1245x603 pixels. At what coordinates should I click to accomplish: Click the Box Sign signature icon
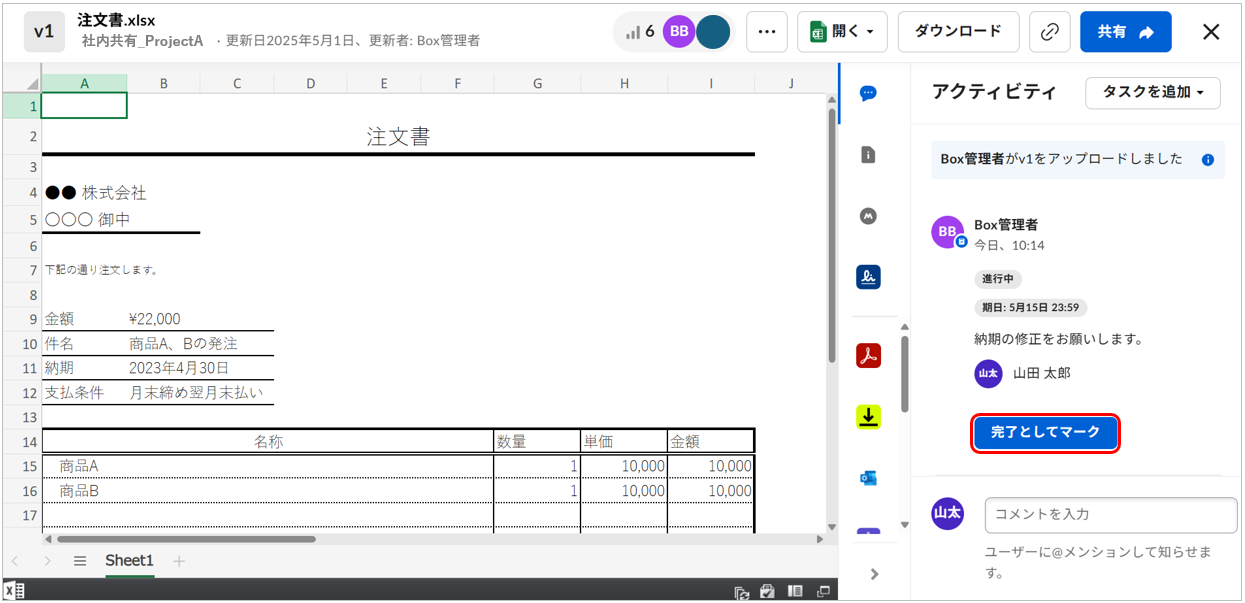coord(868,277)
